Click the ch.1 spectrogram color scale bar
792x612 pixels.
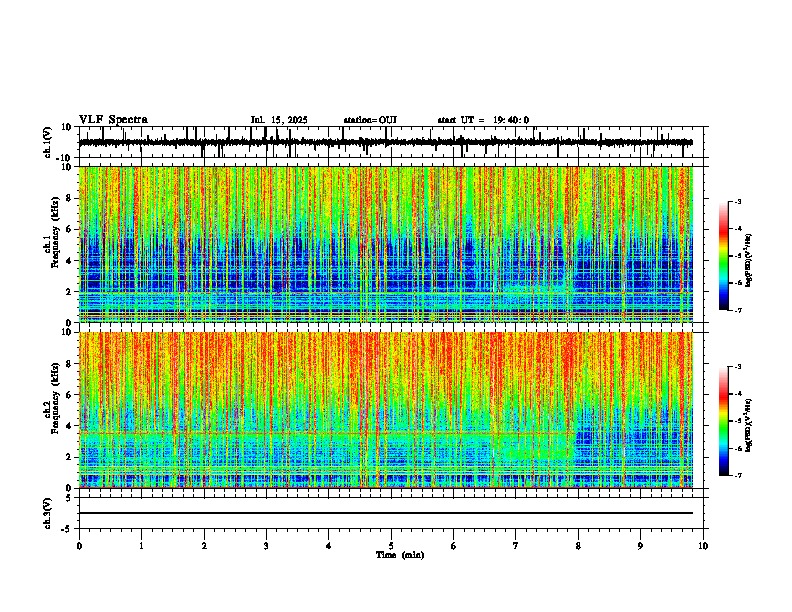click(x=724, y=256)
